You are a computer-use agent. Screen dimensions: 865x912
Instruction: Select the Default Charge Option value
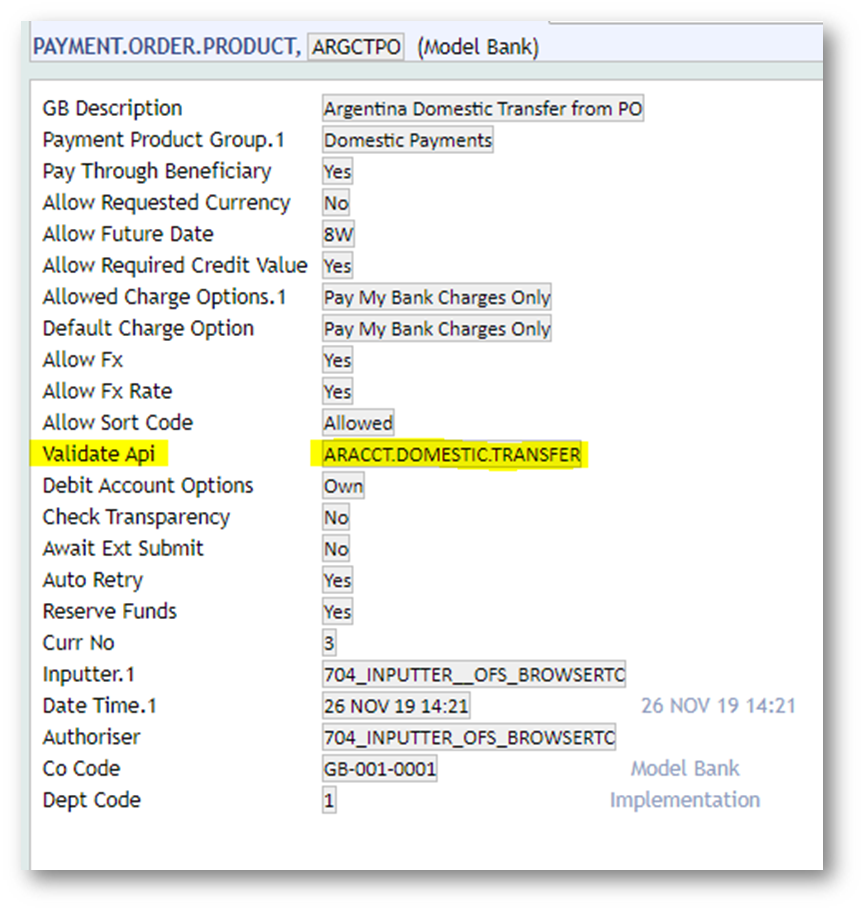coord(437,329)
